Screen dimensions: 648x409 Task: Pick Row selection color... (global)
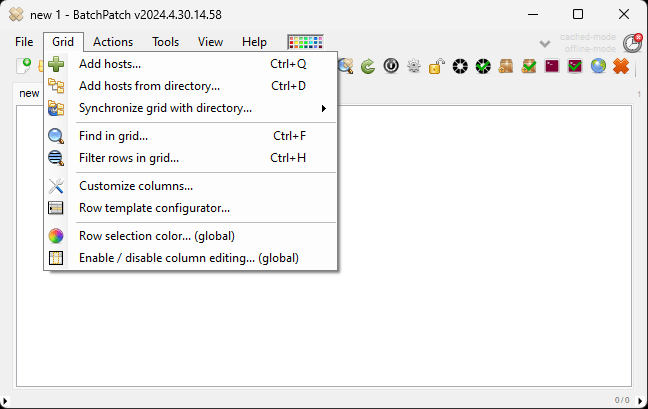191,236
